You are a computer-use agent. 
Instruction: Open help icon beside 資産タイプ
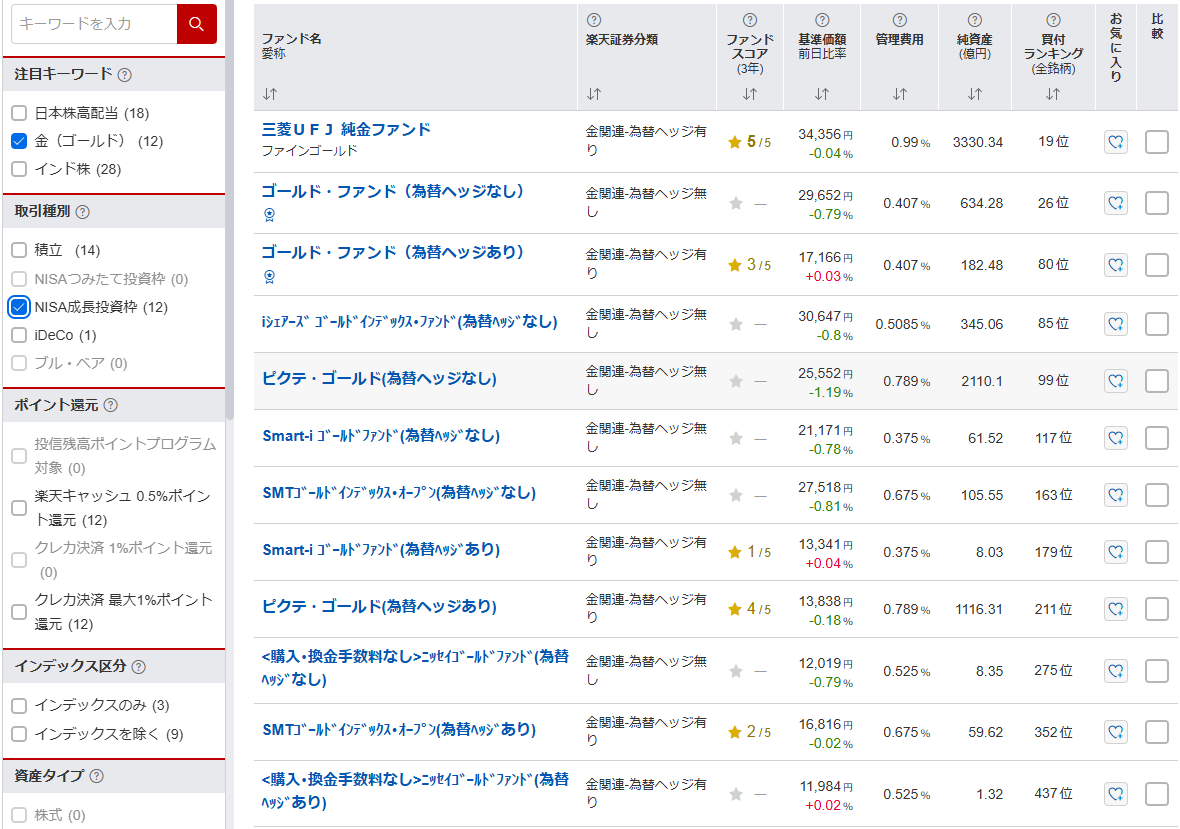coord(96,776)
